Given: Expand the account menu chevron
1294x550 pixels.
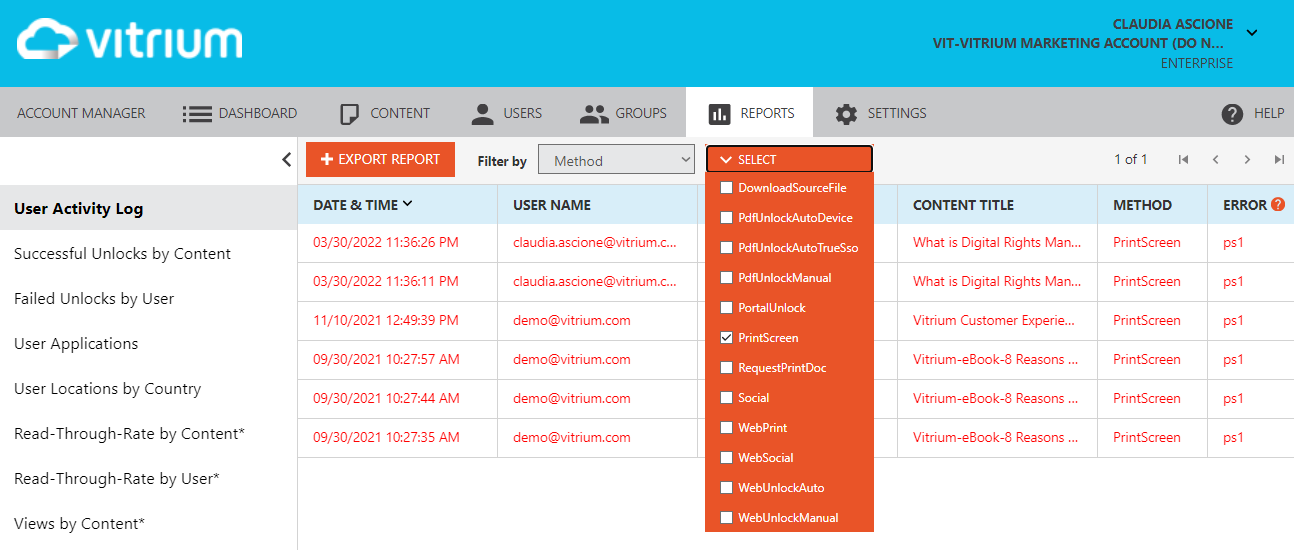Looking at the screenshot, I should pos(1252,33).
